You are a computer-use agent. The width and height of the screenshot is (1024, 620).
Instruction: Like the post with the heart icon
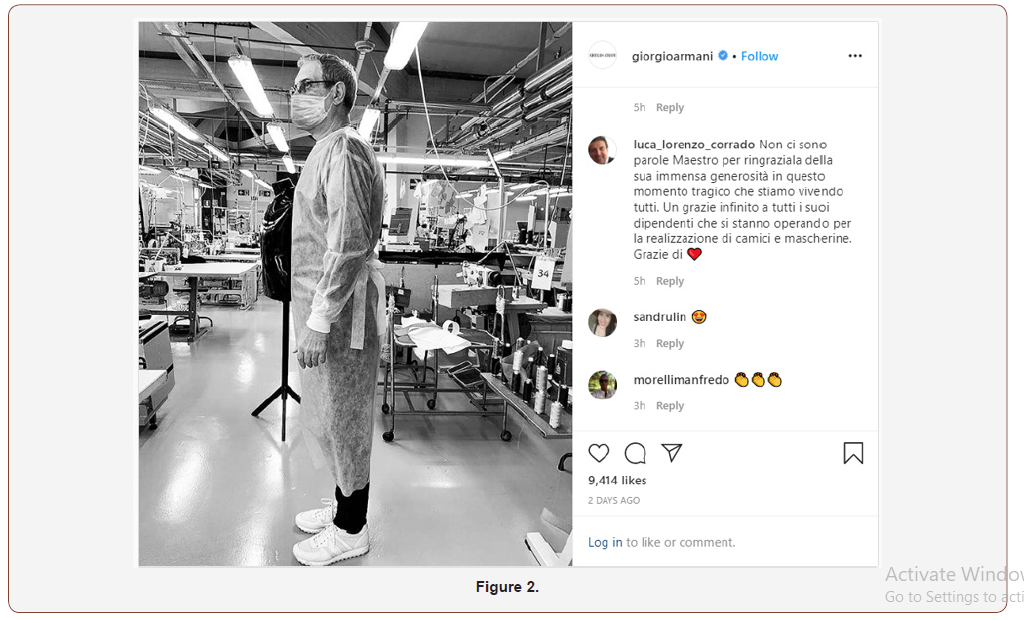pos(598,453)
